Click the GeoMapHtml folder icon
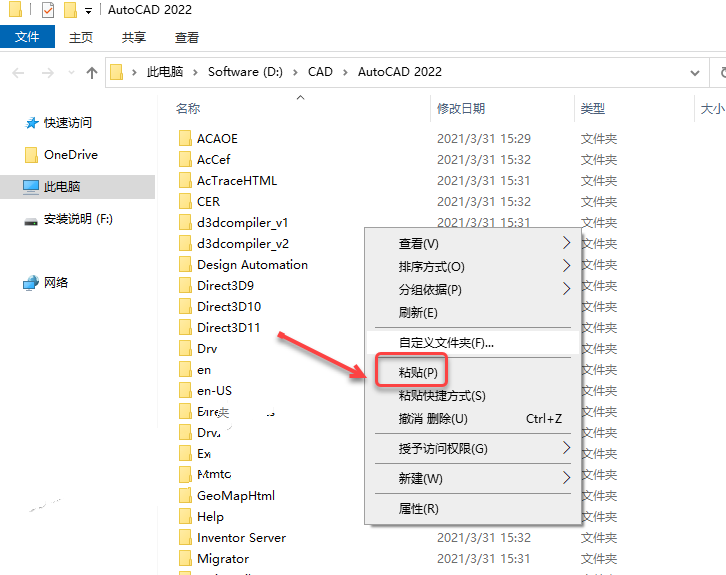The height and width of the screenshot is (575, 726). (185, 496)
